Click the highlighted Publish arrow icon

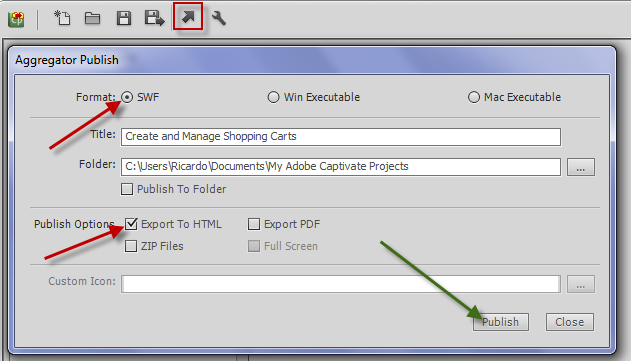pyautogui.click(x=188, y=17)
